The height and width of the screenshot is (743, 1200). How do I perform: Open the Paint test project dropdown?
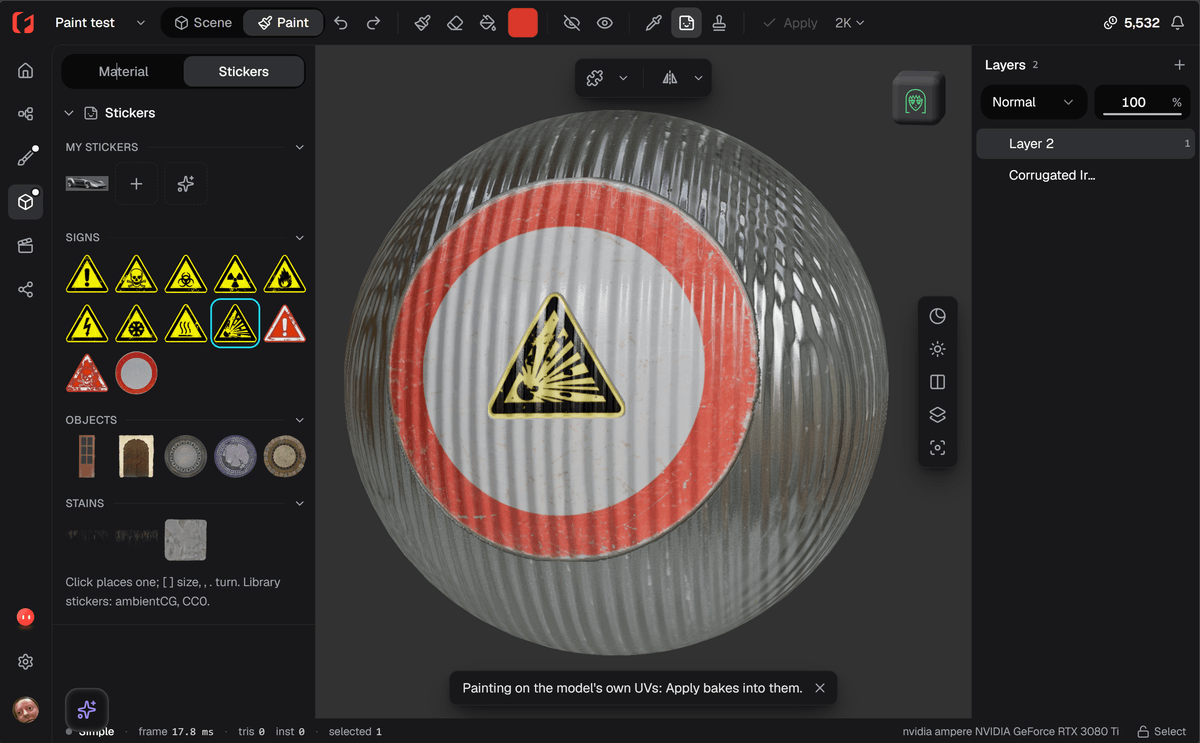100,23
